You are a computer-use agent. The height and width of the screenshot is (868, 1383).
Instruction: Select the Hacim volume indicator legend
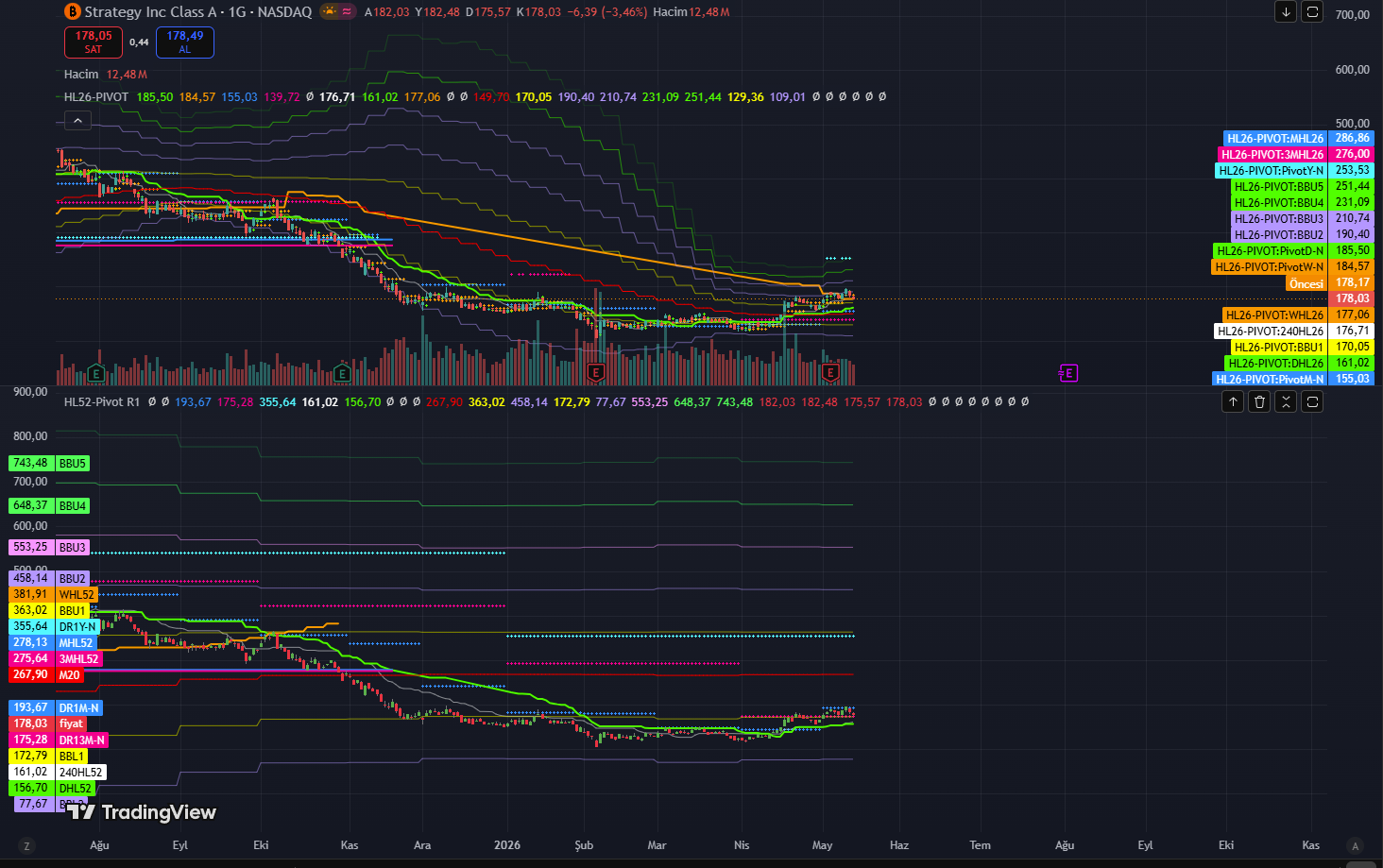pyautogui.click(x=81, y=75)
